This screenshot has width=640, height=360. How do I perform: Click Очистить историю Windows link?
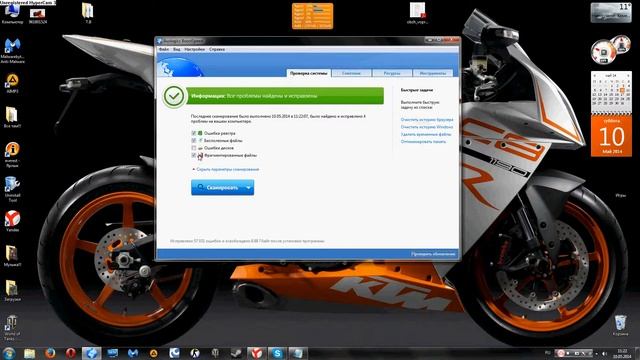[427, 127]
